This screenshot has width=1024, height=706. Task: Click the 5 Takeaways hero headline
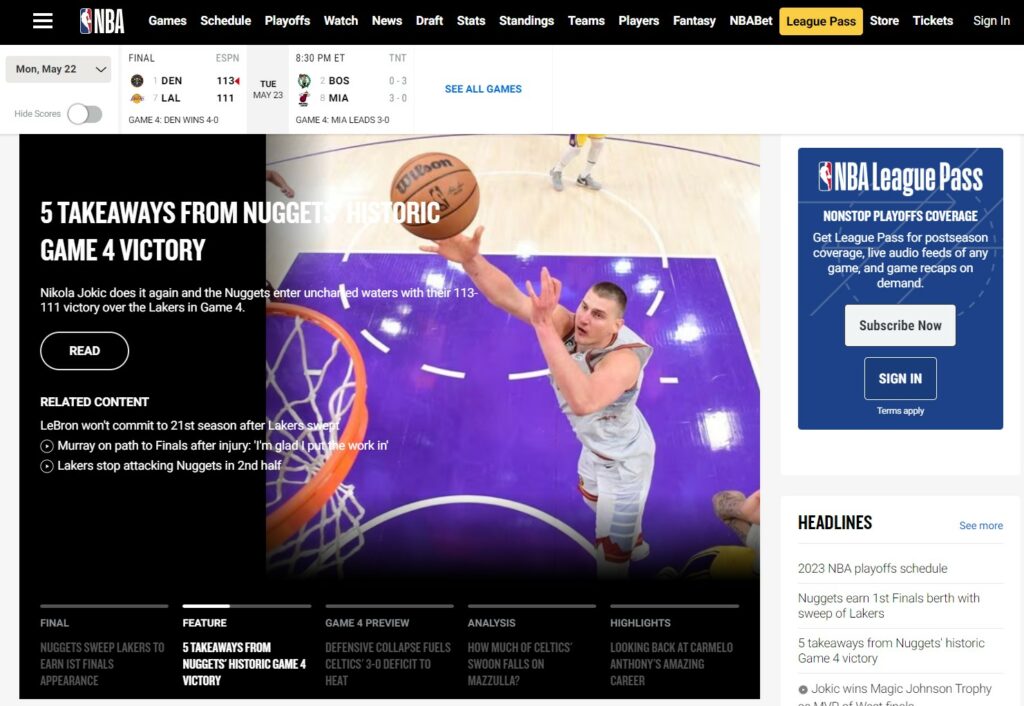point(240,232)
